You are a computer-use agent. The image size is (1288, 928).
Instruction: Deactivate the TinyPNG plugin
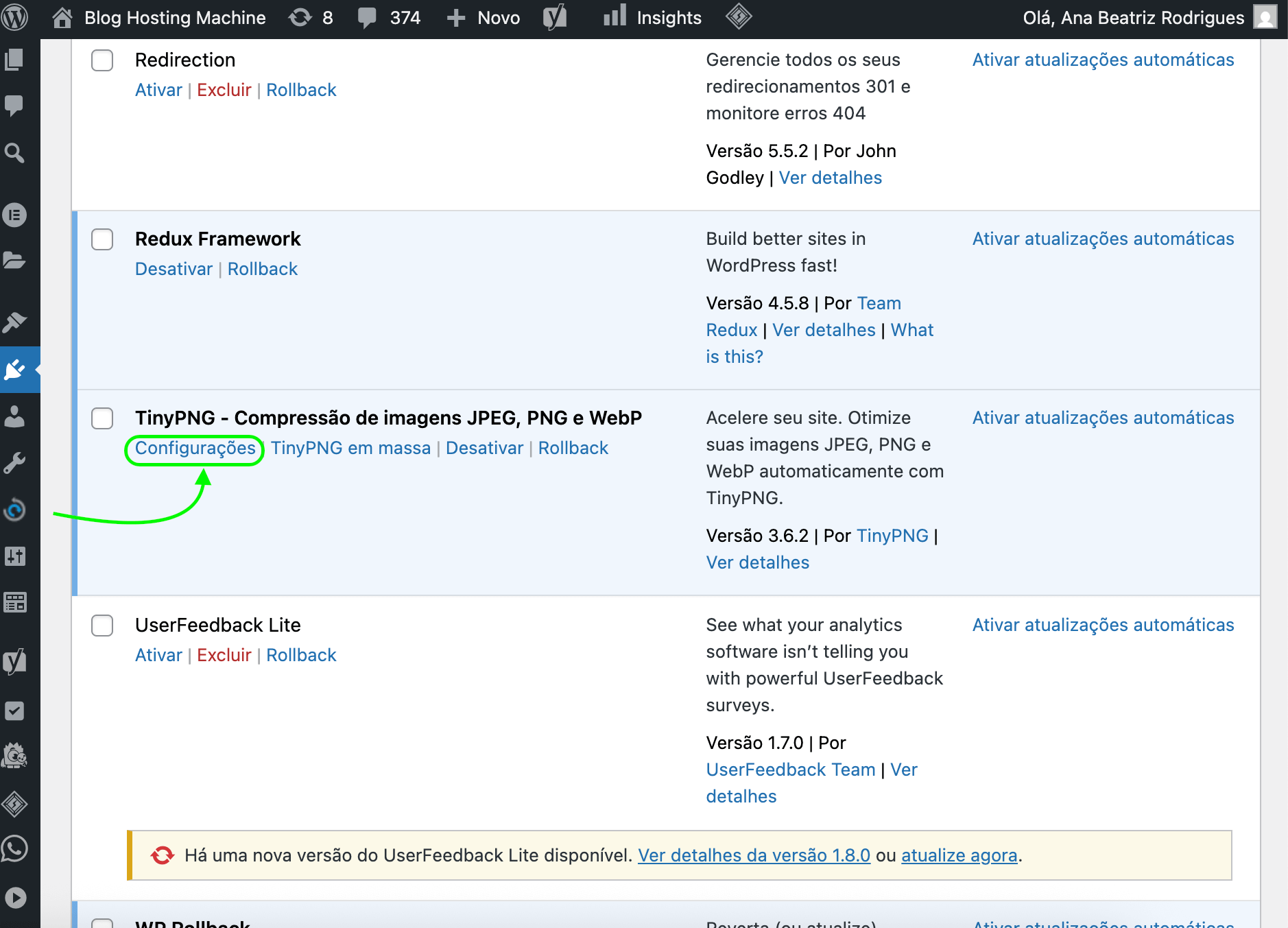tap(484, 448)
